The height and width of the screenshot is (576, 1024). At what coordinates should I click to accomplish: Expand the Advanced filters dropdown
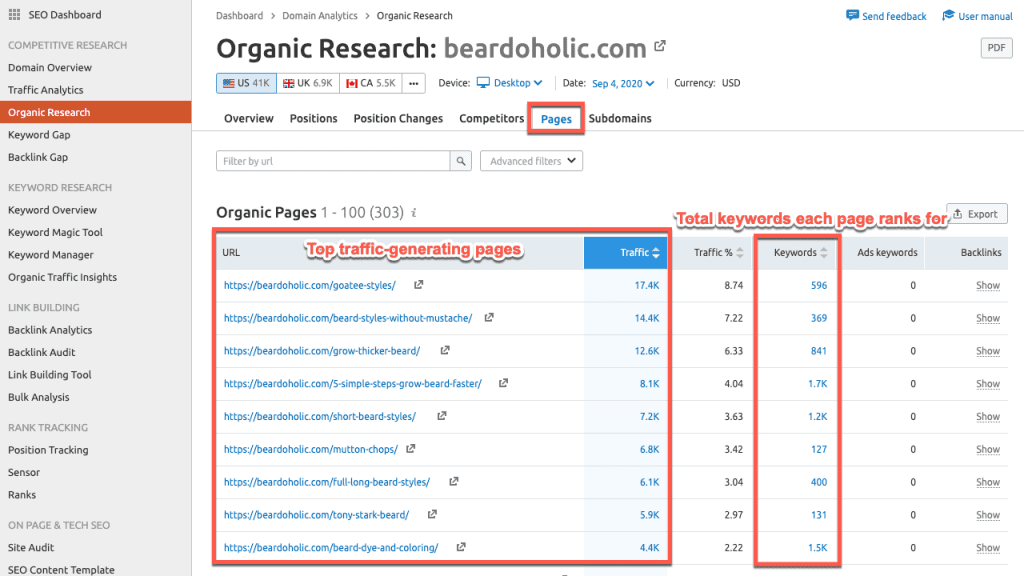[531, 161]
